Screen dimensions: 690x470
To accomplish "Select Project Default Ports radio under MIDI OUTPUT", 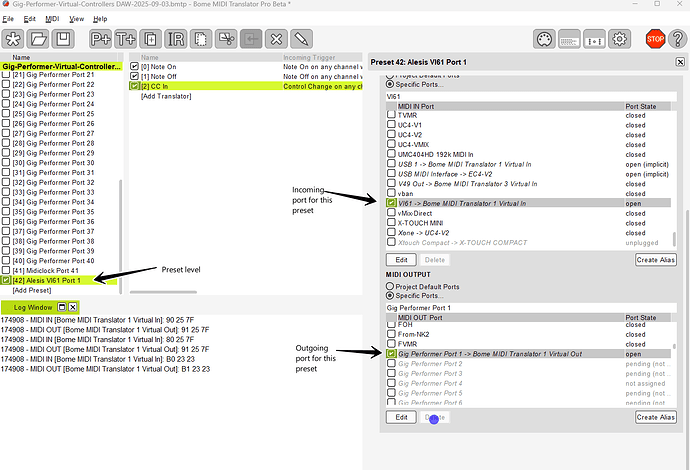I will [x=389, y=286].
